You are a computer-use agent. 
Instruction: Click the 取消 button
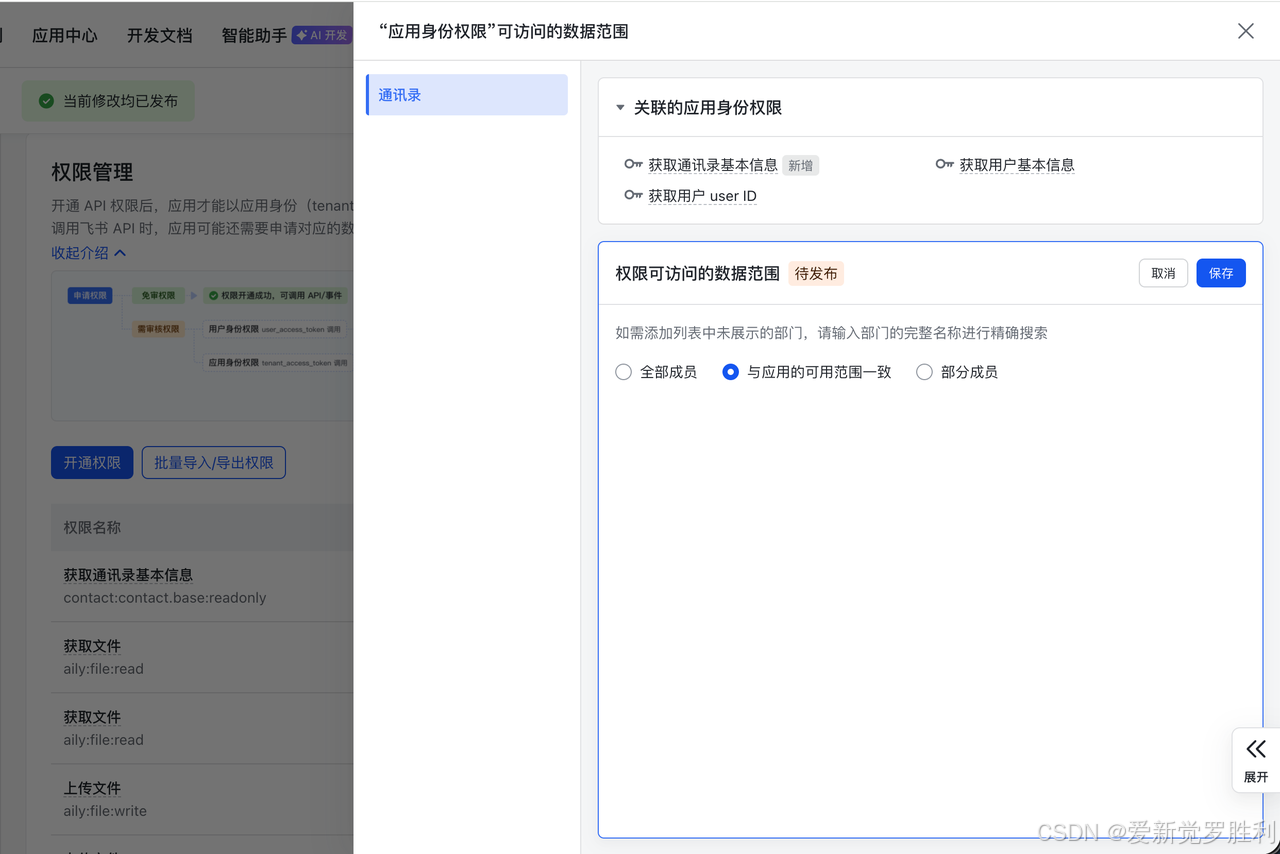click(1163, 273)
